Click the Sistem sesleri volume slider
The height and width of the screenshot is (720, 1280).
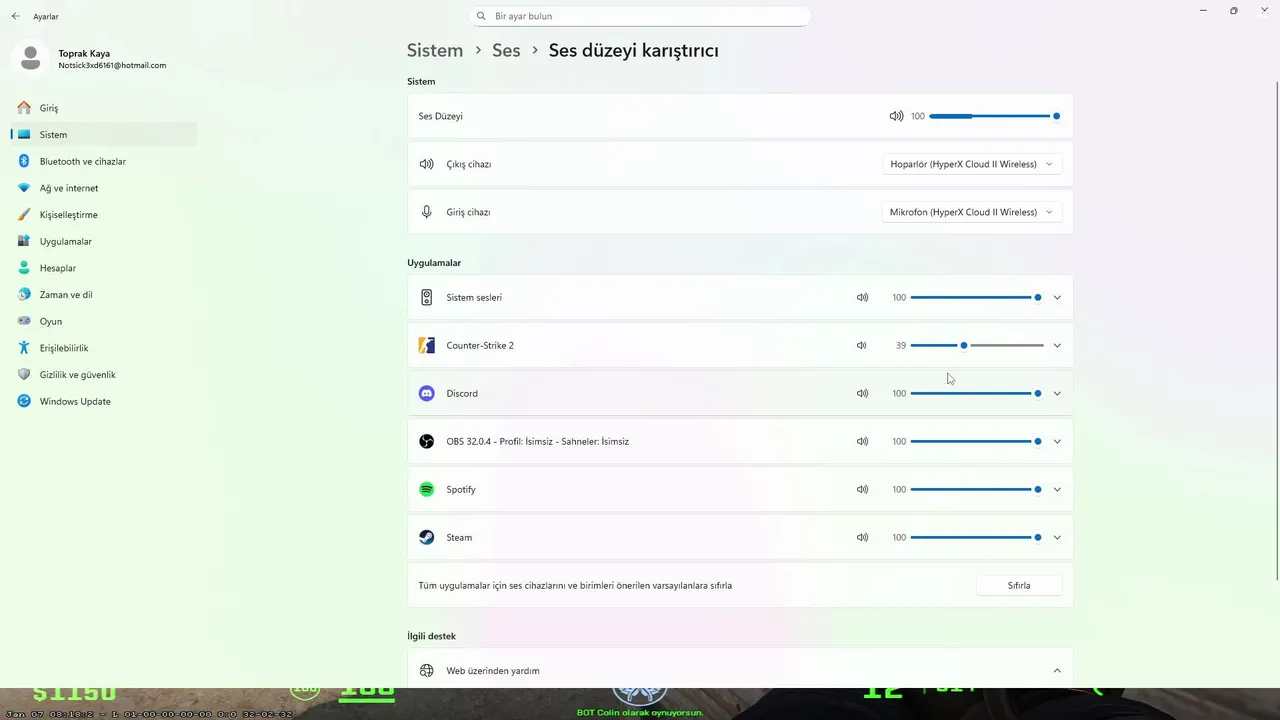click(977, 297)
